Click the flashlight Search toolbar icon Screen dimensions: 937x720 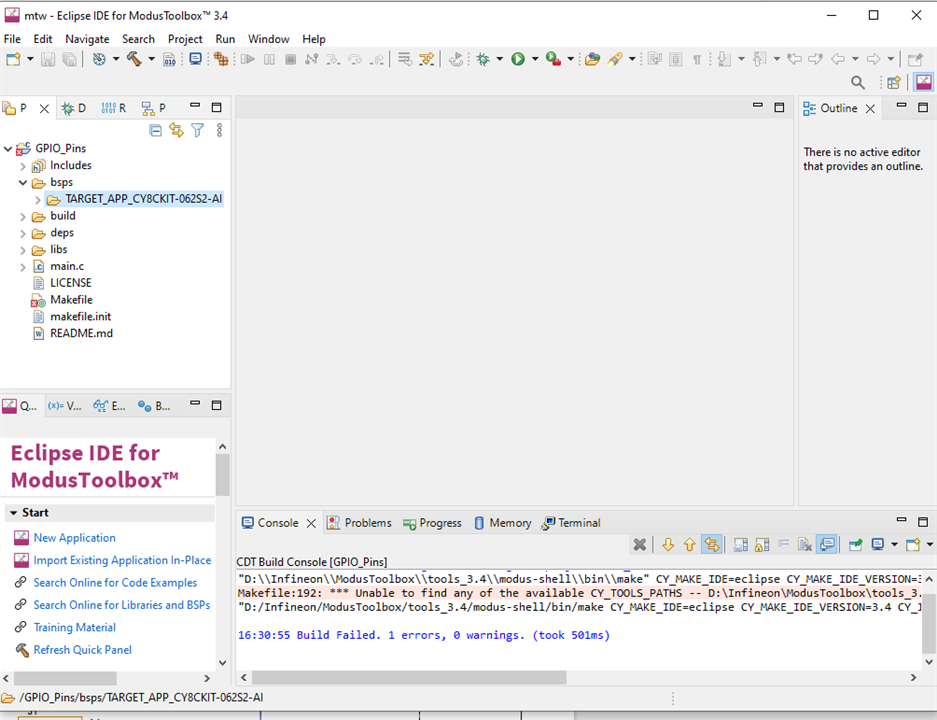pyautogui.click(x=616, y=59)
